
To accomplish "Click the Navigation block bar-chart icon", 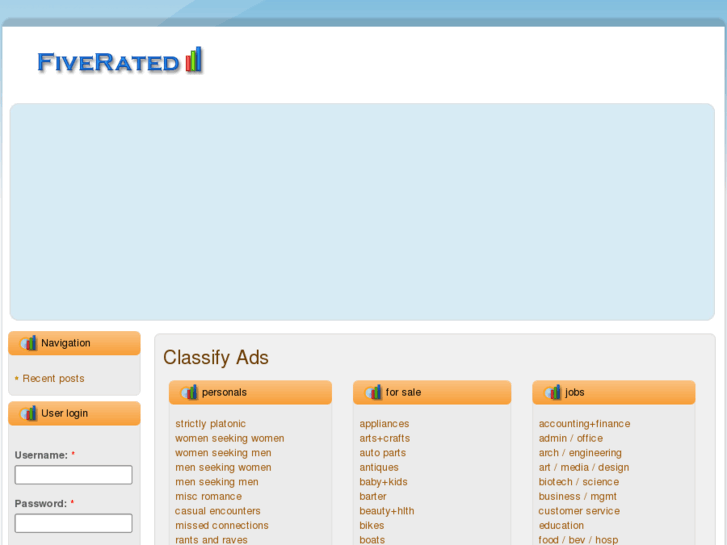I will [x=28, y=343].
